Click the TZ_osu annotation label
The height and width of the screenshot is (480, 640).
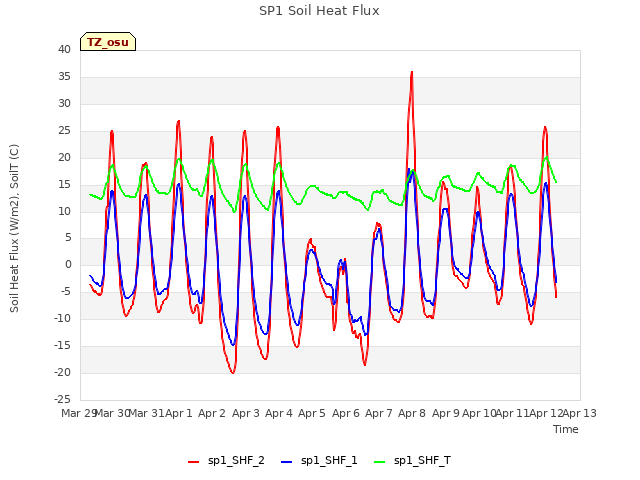tap(108, 42)
